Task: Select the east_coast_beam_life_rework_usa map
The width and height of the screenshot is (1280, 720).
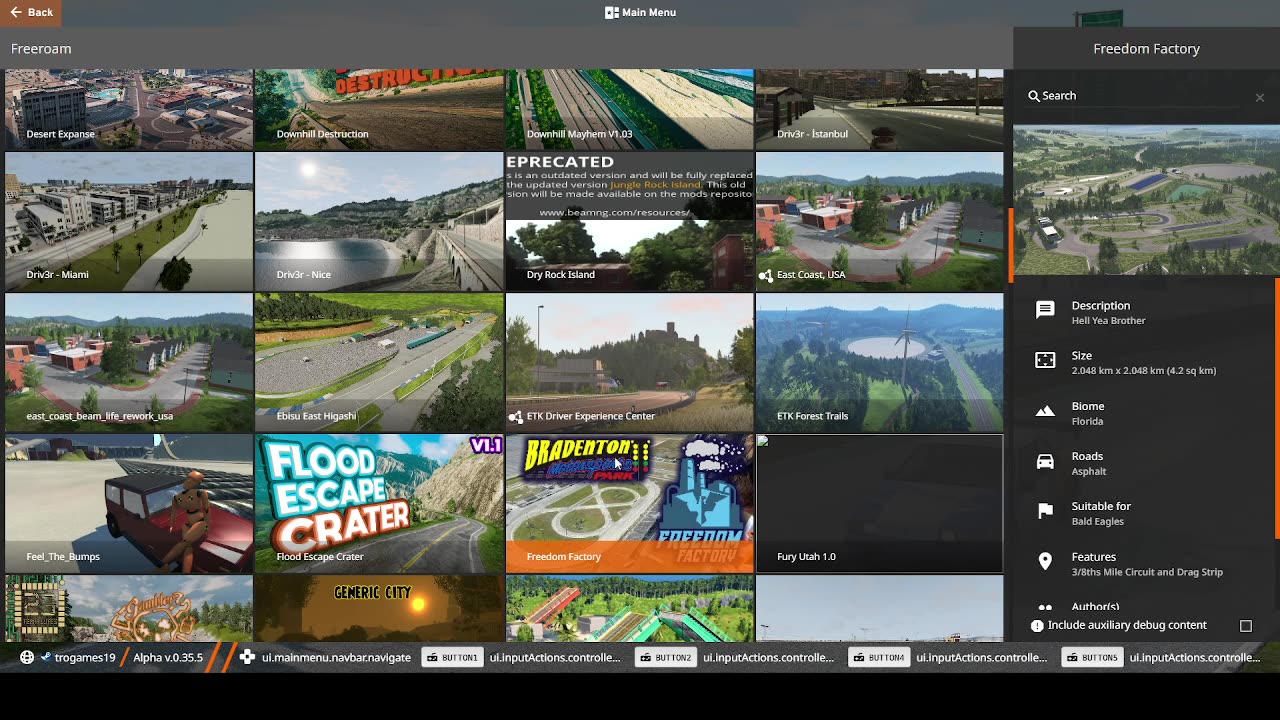Action: [129, 362]
